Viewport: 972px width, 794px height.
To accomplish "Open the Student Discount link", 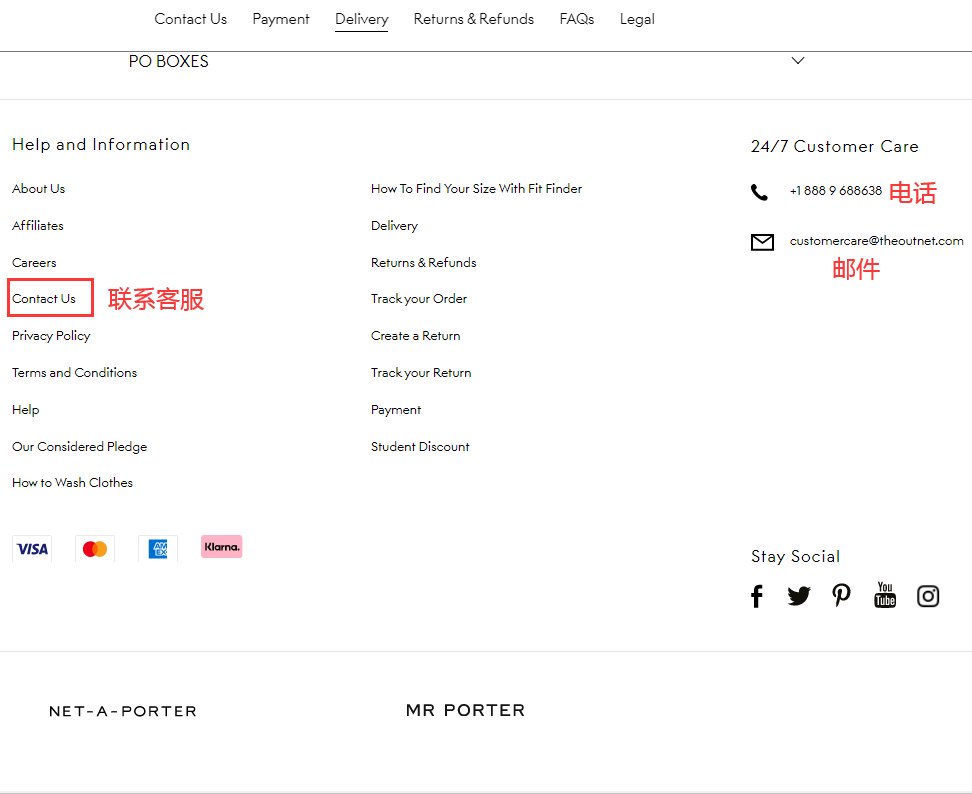I will pyautogui.click(x=420, y=446).
